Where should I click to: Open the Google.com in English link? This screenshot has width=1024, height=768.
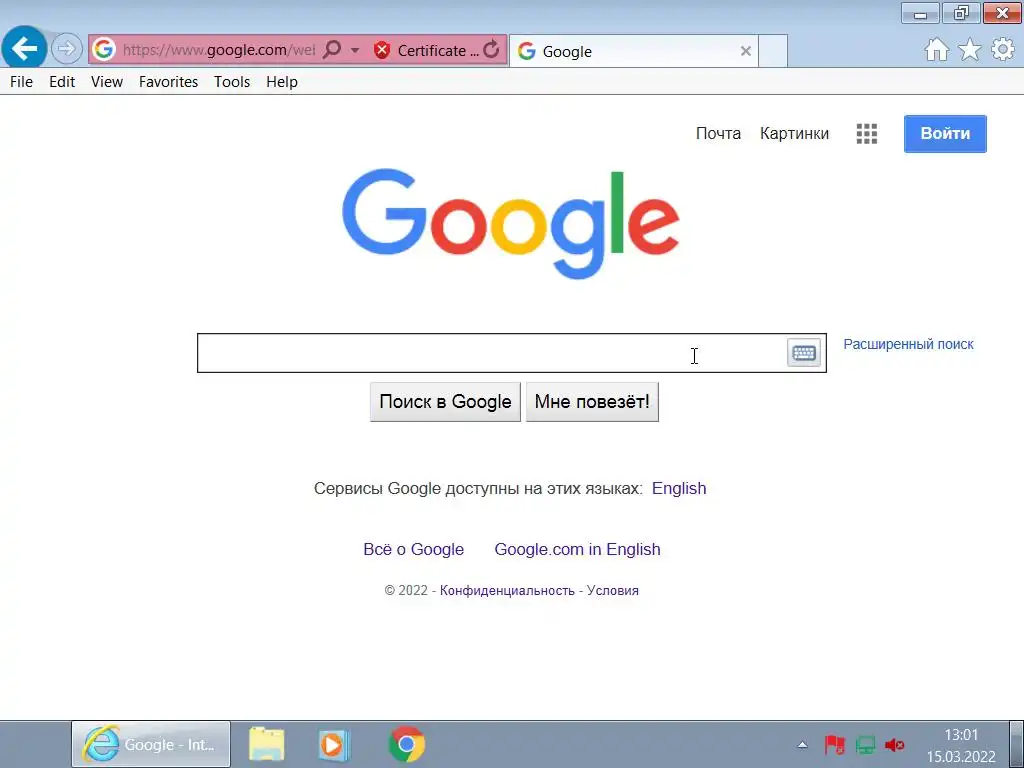[577, 549]
